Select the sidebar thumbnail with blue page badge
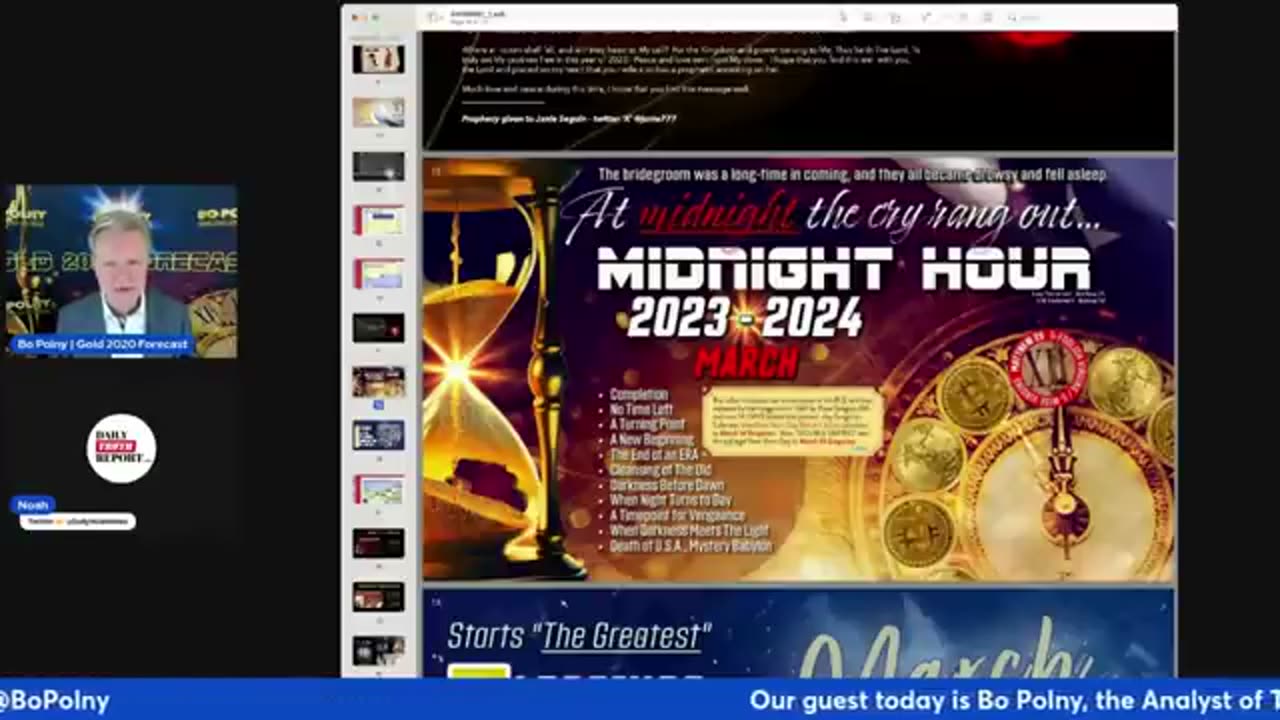 378,382
